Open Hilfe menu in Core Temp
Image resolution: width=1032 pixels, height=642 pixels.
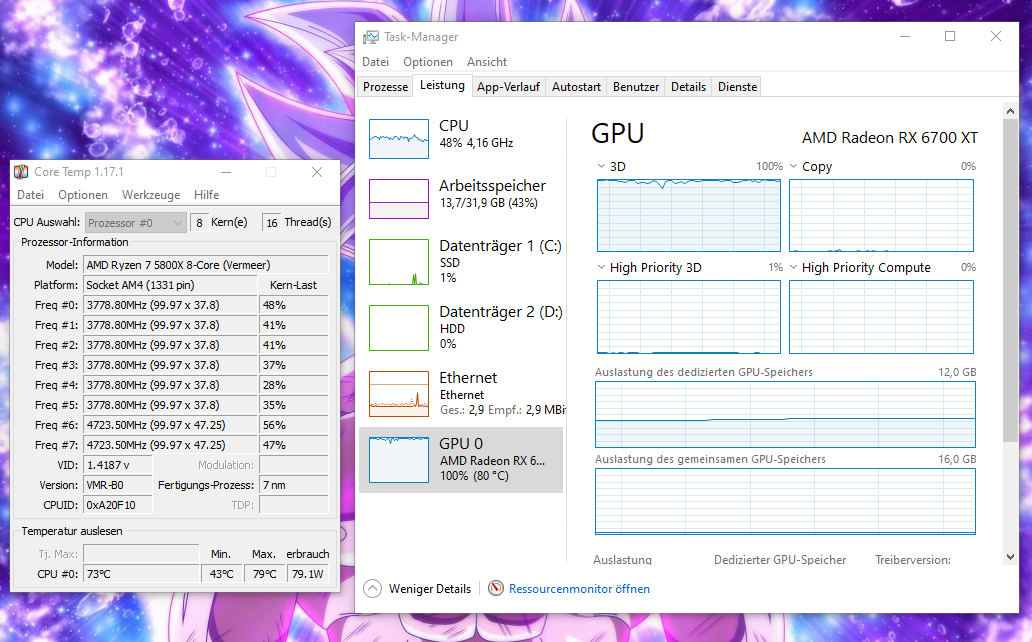(x=207, y=195)
